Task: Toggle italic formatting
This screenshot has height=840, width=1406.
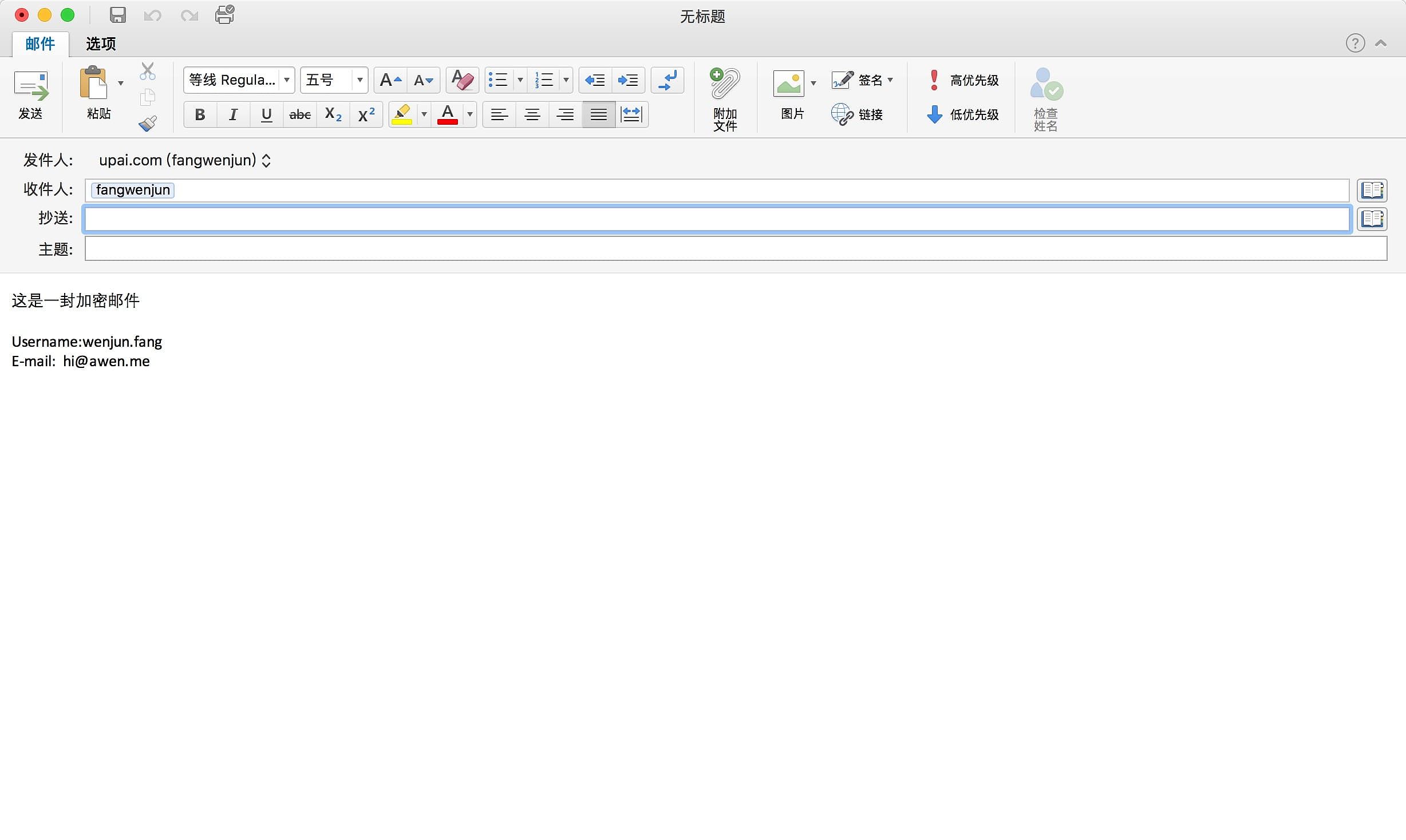Action: tap(233, 114)
